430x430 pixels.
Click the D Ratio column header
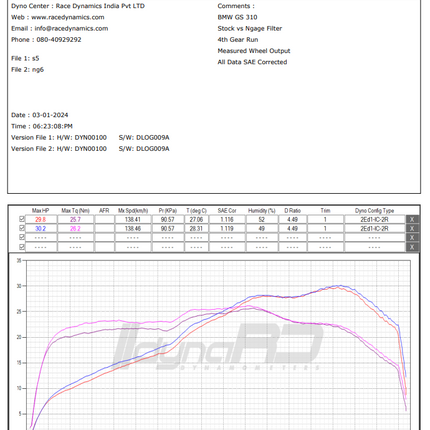pyautogui.click(x=292, y=211)
